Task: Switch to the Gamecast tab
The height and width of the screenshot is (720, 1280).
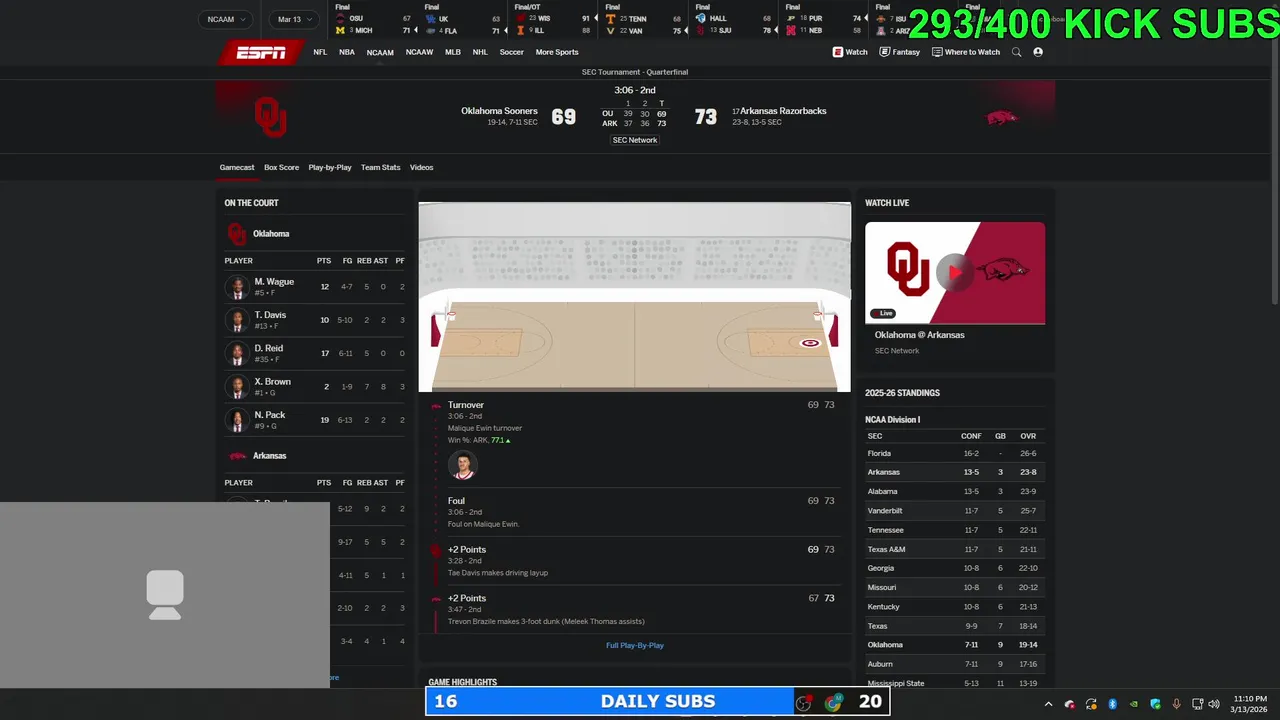Action: 237,167
